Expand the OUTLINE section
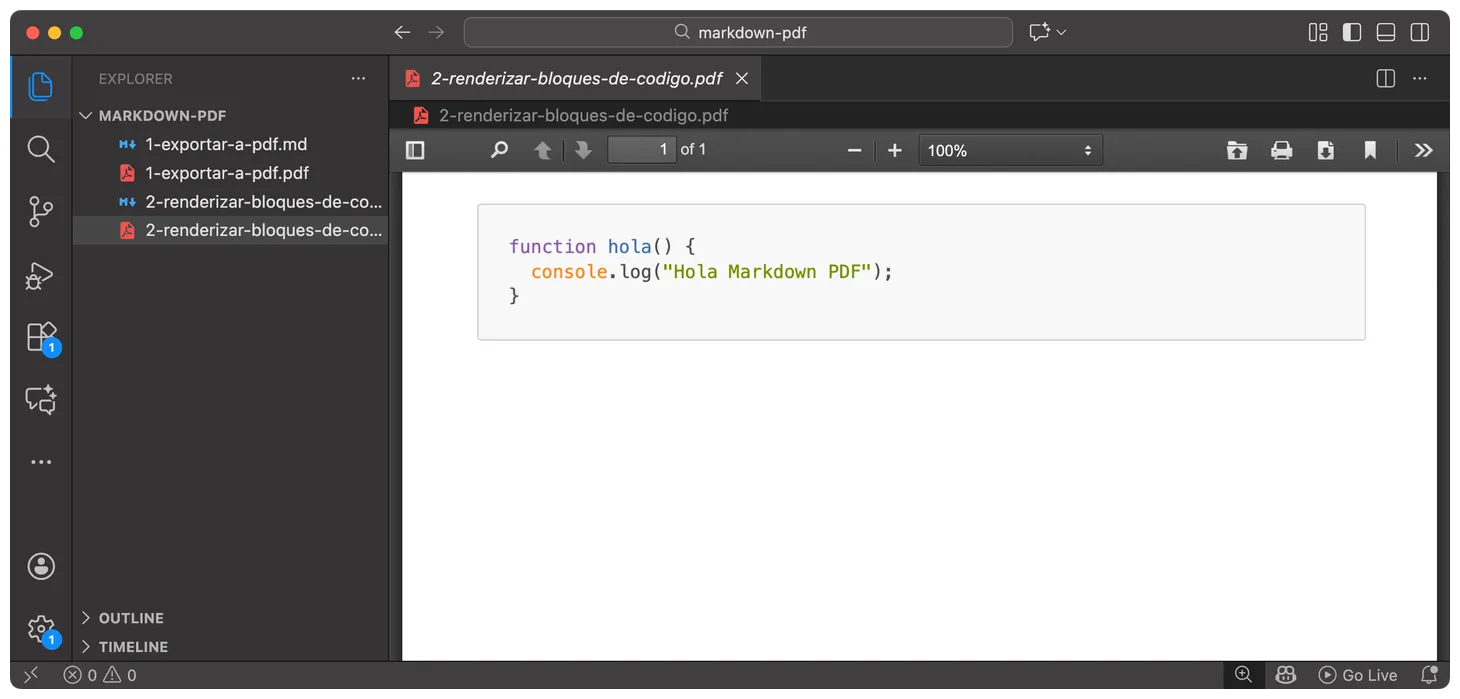Viewport: 1460px width, 699px height. pyautogui.click(x=131, y=618)
